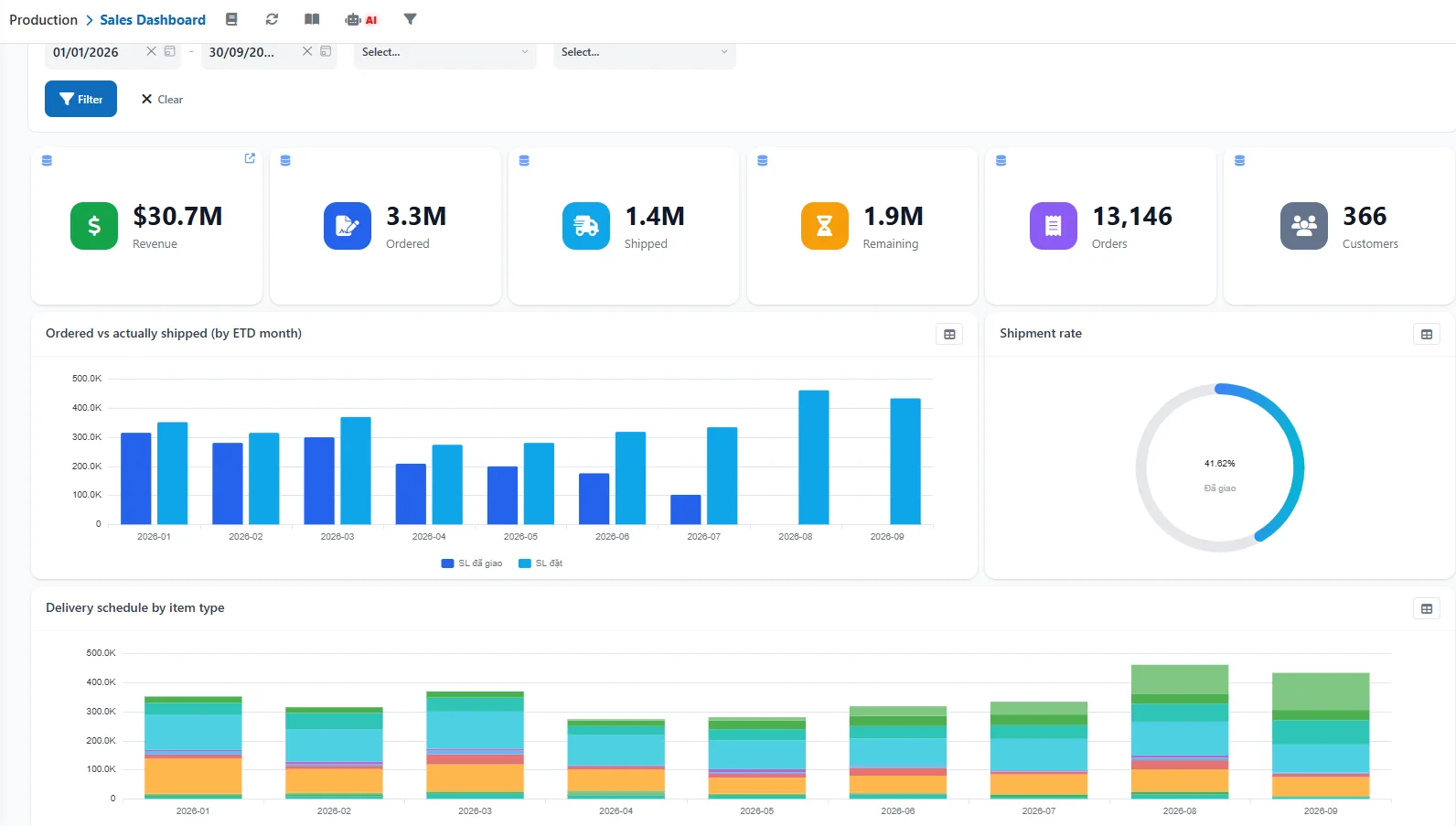
Task: Open the calendar for the 01/01/2026 date
Action: point(170,51)
